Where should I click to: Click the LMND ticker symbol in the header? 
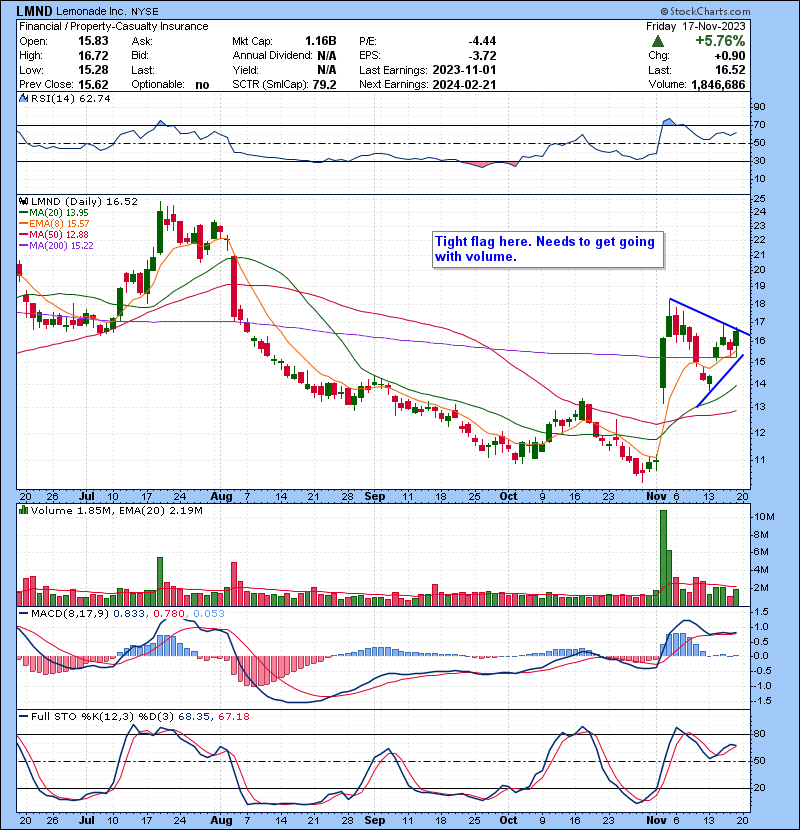[x=35, y=11]
